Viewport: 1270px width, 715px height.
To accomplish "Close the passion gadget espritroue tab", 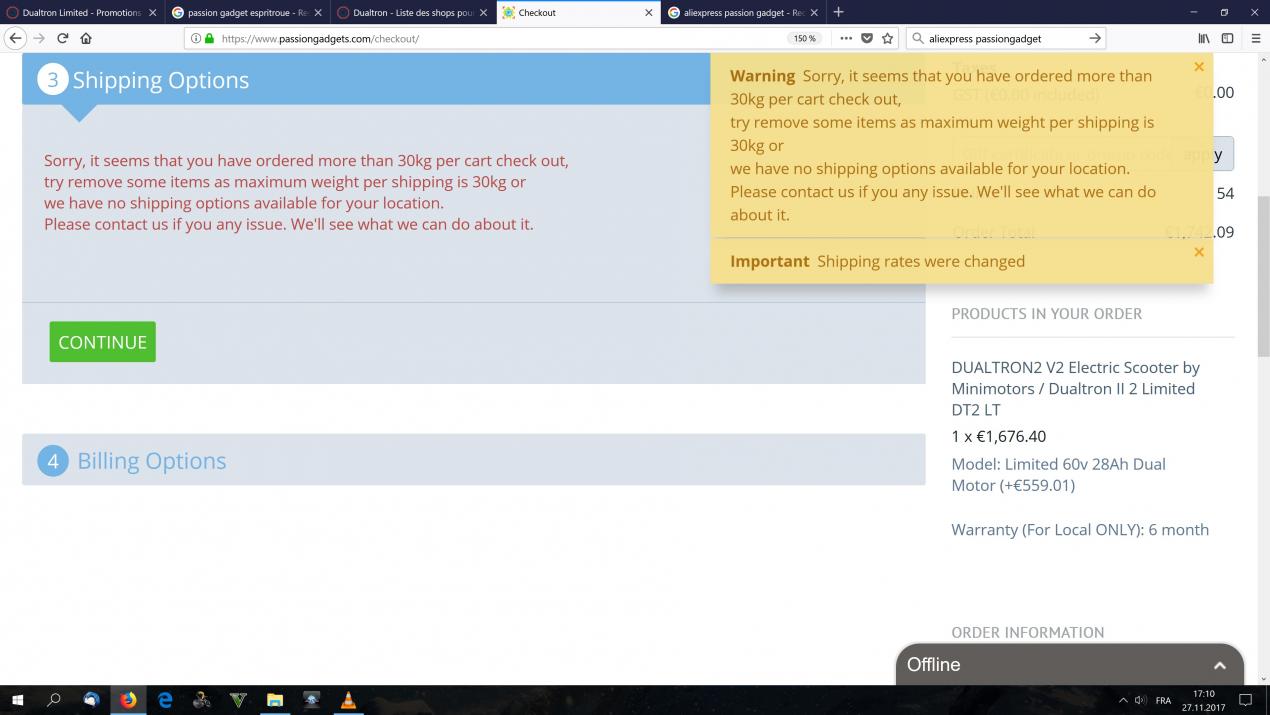I will pyautogui.click(x=317, y=13).
